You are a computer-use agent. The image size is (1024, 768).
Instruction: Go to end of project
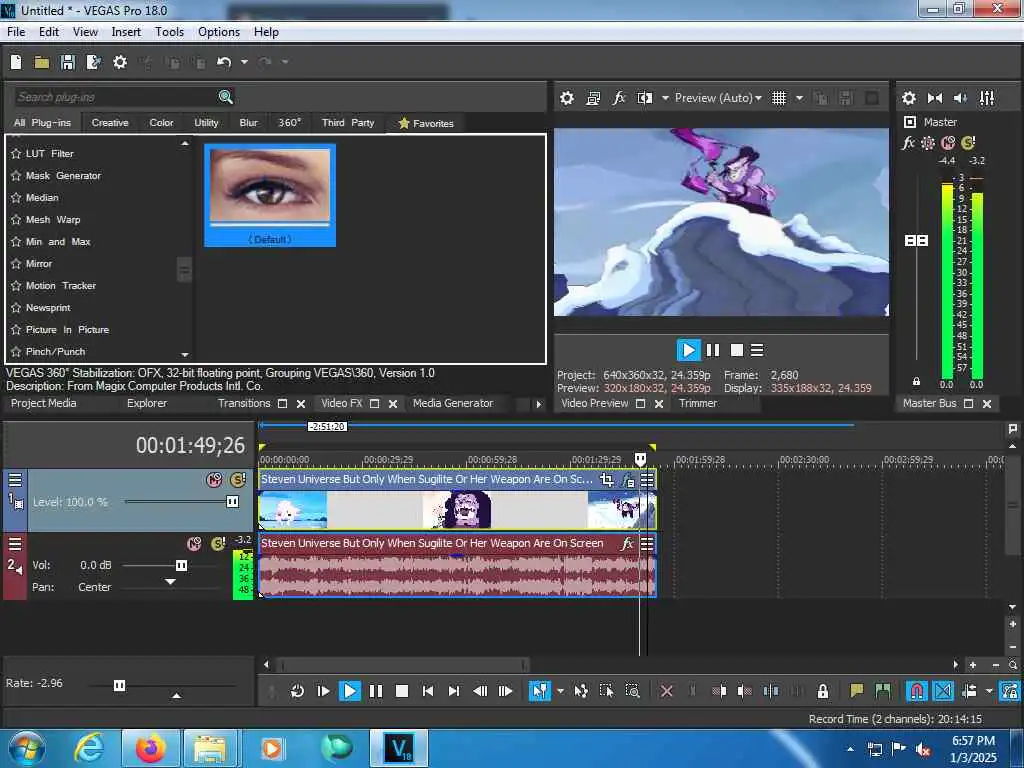(x=454, y=691)
